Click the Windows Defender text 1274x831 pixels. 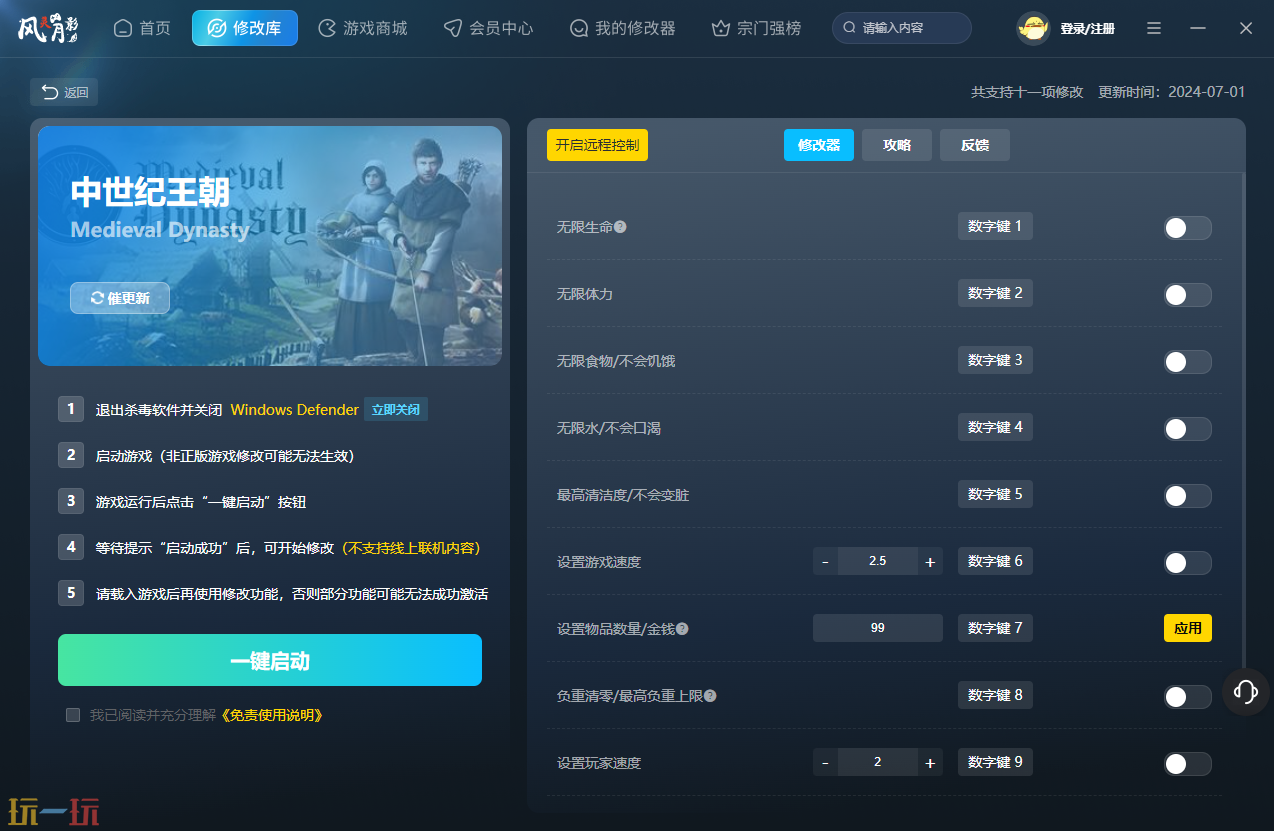294,410
